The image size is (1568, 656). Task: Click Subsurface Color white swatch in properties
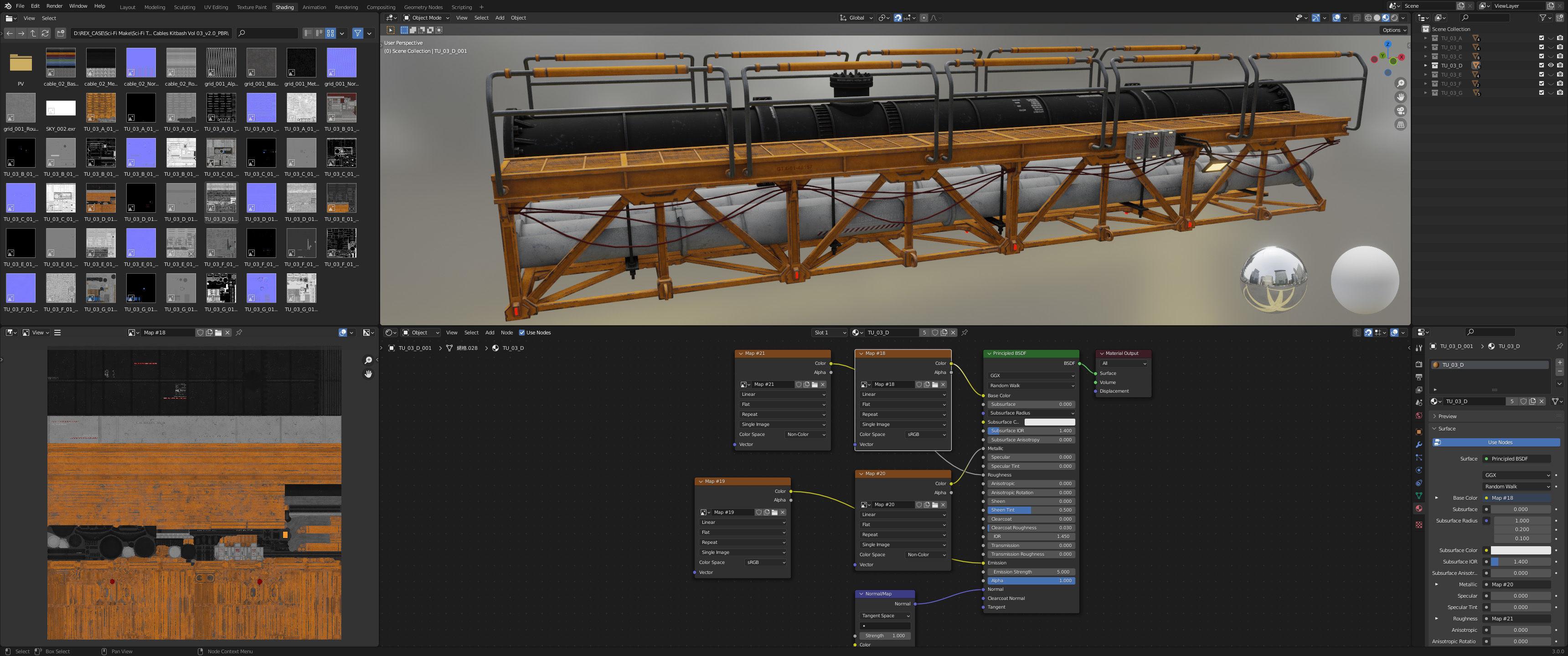1521,551
